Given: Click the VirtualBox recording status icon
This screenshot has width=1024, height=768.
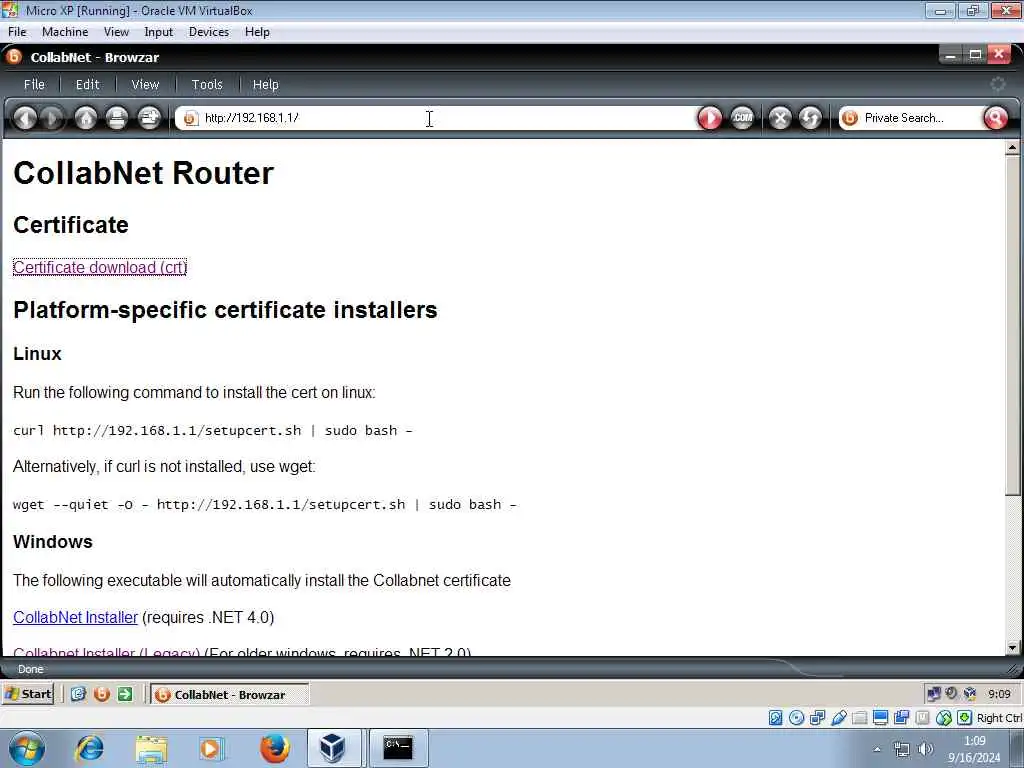Looking at the screenshot, I should (x=901, y=718).
